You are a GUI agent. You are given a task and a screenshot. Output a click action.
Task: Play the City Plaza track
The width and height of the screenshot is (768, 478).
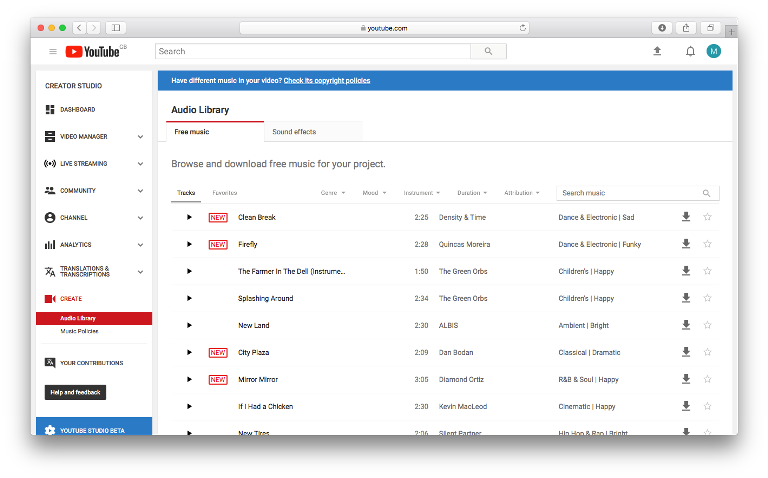(189, 352)
